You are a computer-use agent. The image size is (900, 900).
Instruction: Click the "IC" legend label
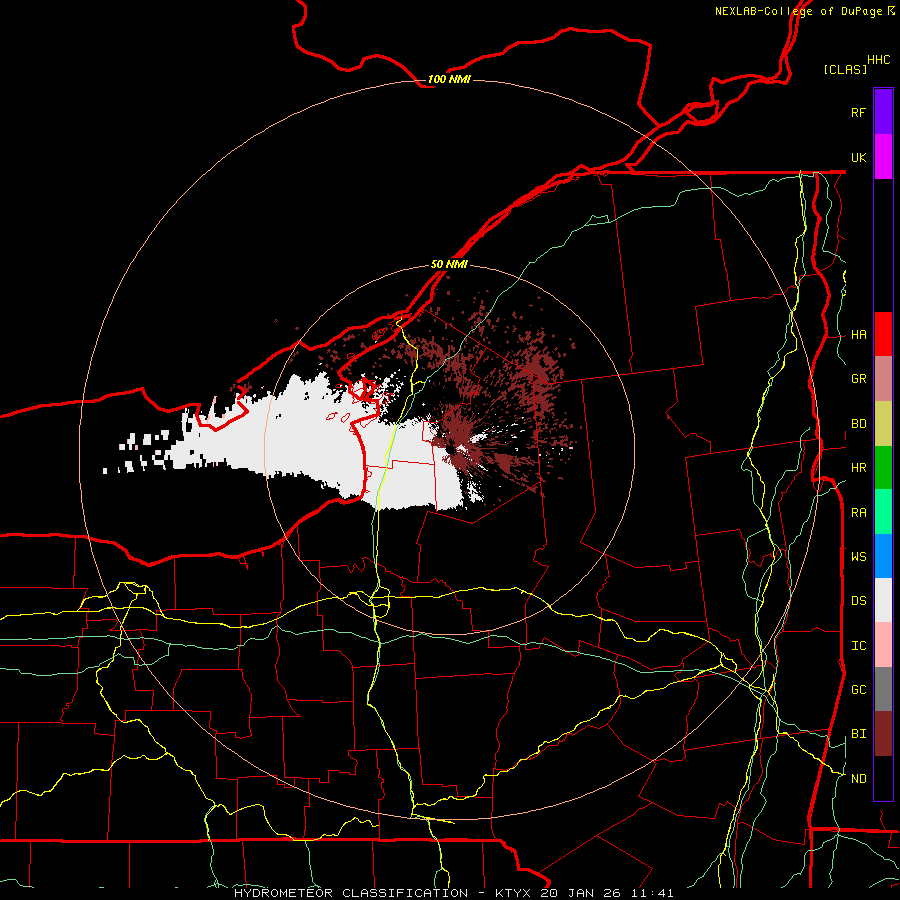[x=858, y=646]
